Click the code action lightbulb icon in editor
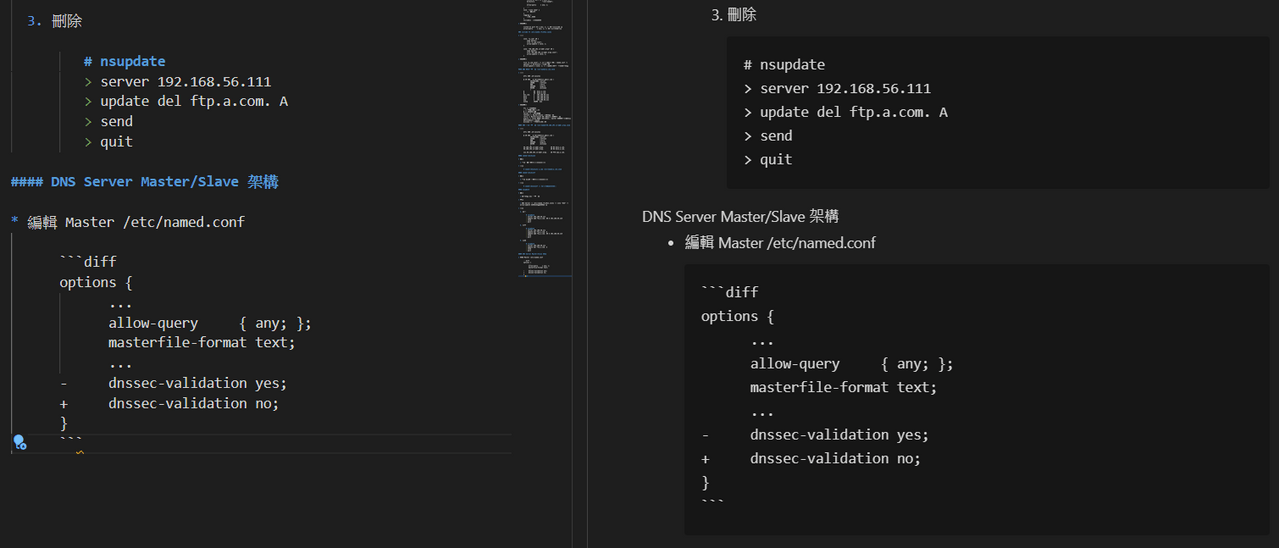This screenshot has width=1279, height=548. 19,442
